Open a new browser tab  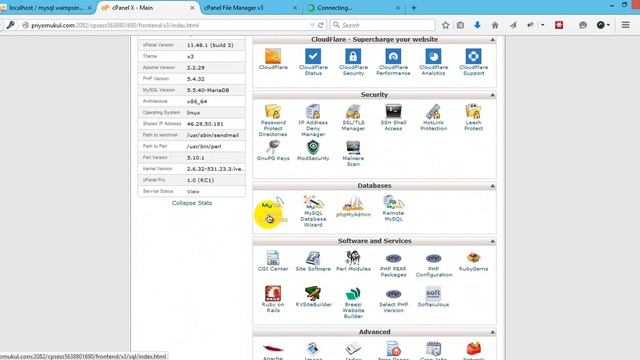click(413, 8)
